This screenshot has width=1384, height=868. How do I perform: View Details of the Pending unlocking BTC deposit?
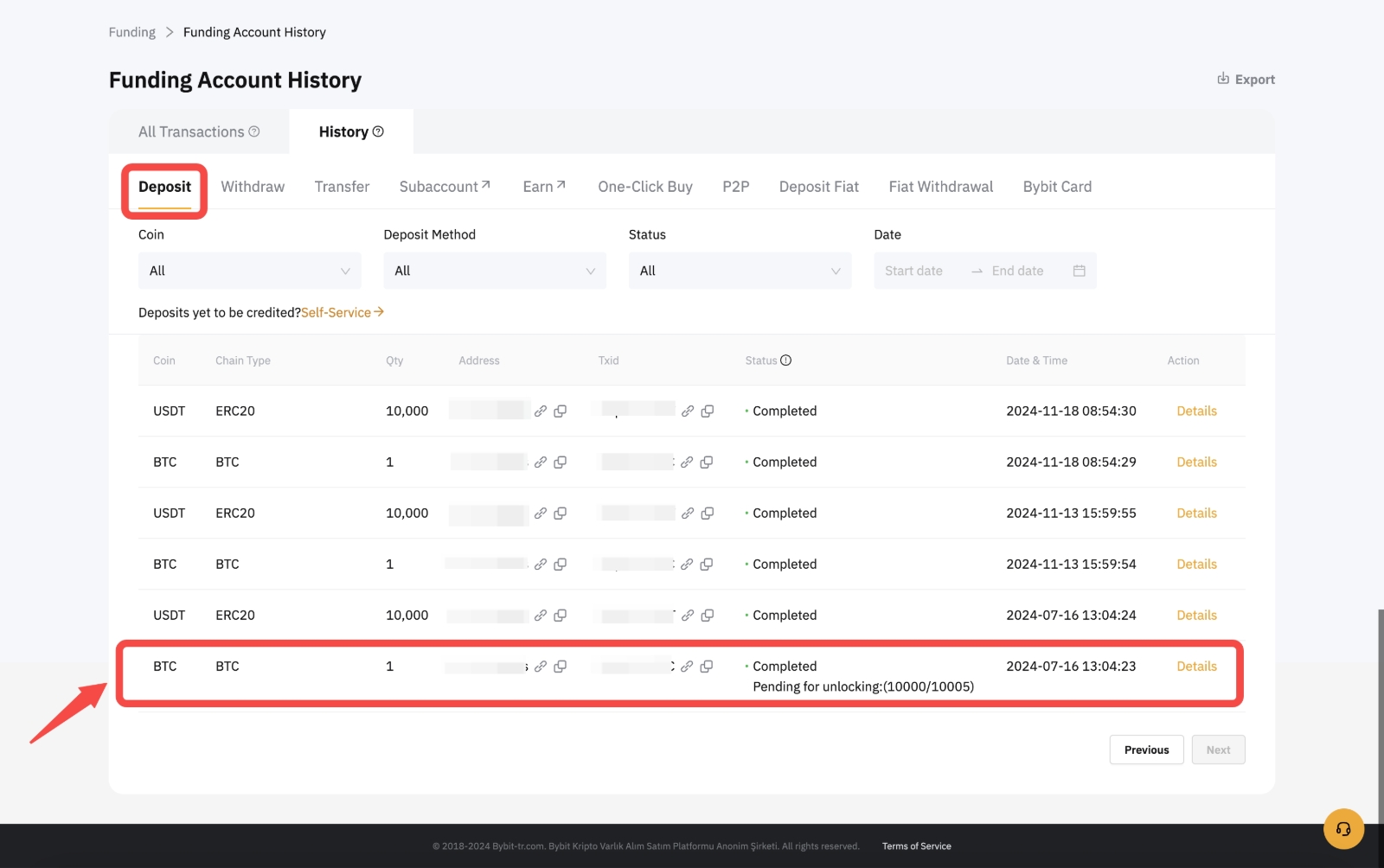[1196, 667]
